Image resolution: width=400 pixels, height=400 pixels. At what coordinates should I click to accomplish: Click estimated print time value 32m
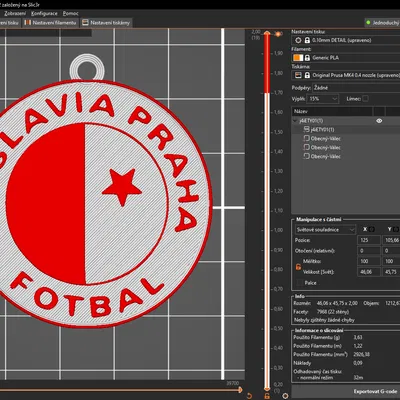pyautogui.click(x=358, y=378)
